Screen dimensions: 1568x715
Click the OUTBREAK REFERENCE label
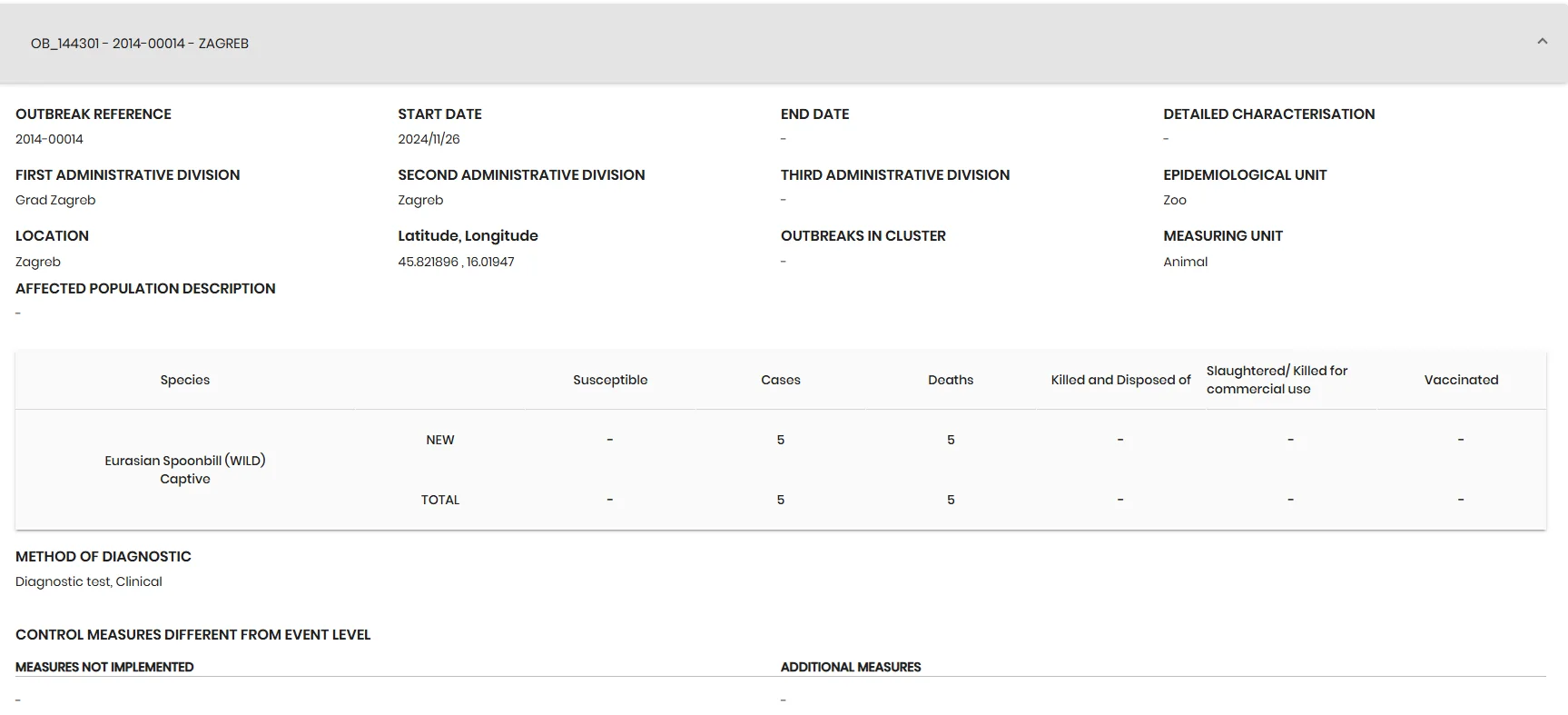(x=94, y=114)
